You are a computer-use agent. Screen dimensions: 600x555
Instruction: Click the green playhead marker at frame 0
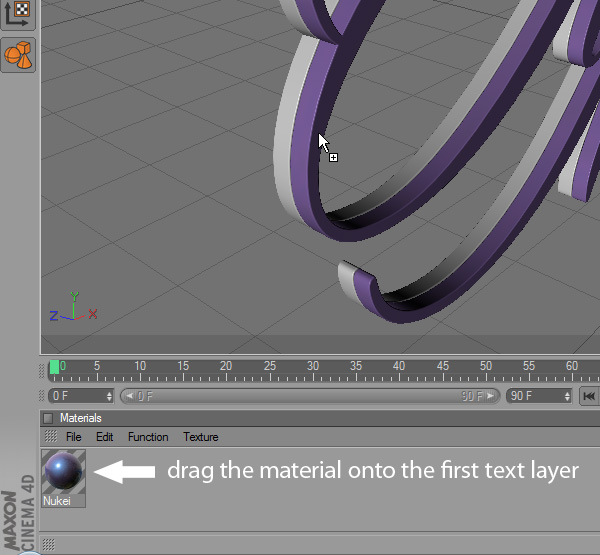tap(54, 367)
